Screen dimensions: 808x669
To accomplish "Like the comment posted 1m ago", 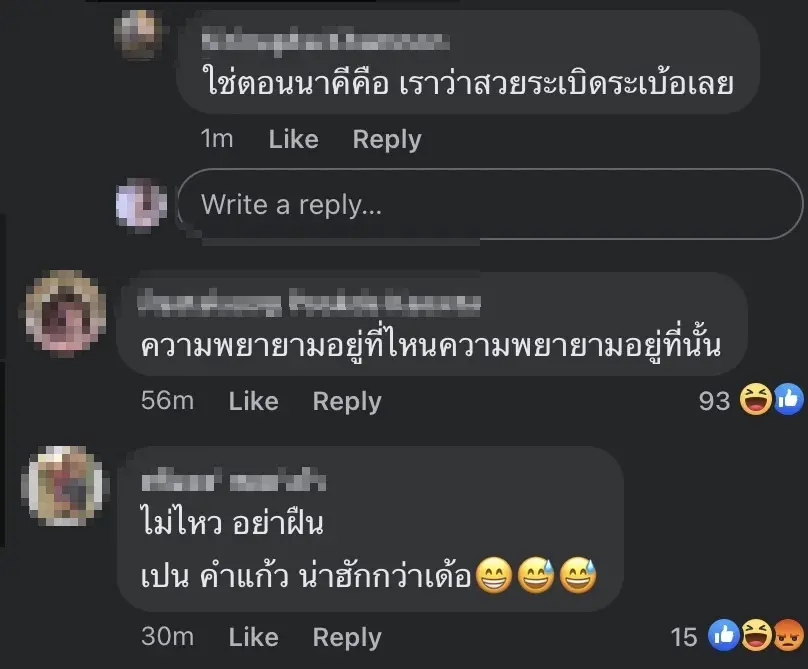I will pyautogui.click(x=293, y=139).
